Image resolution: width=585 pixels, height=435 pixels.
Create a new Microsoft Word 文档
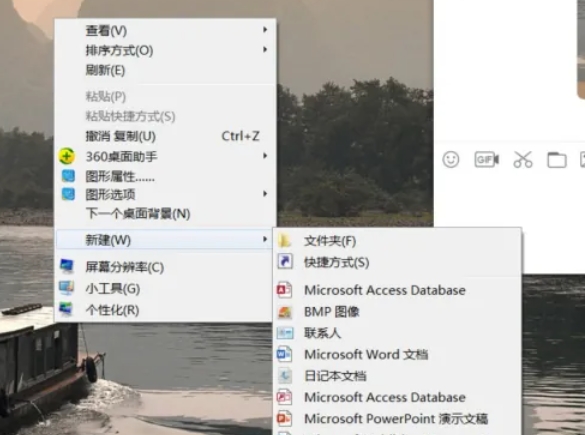[x=398, y=354]
